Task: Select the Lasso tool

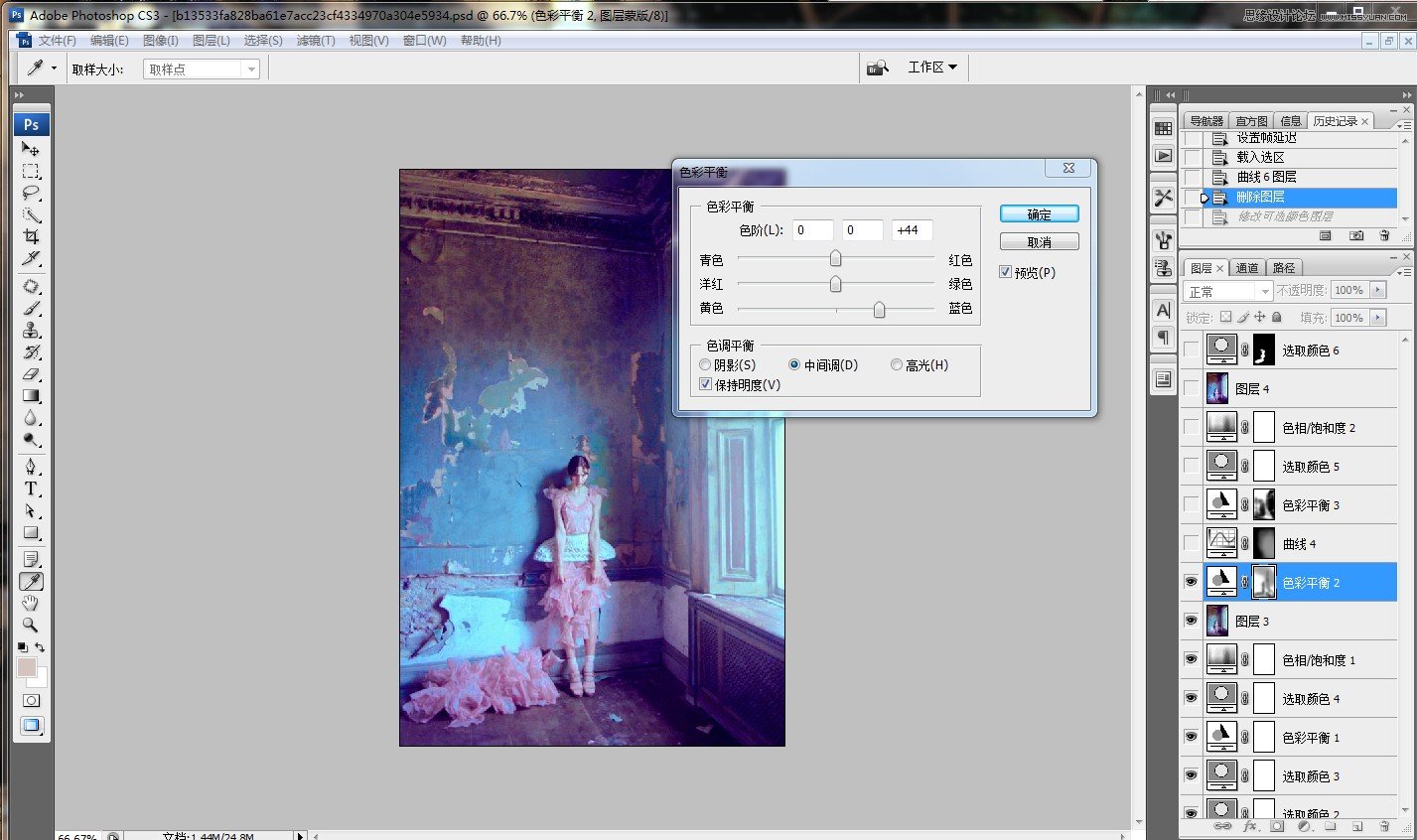Action: coord(31,193)
